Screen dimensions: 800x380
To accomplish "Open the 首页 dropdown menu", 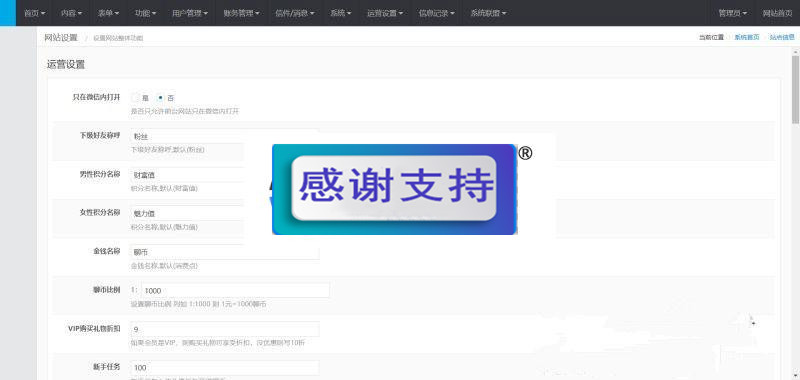I will coord(34,13).
